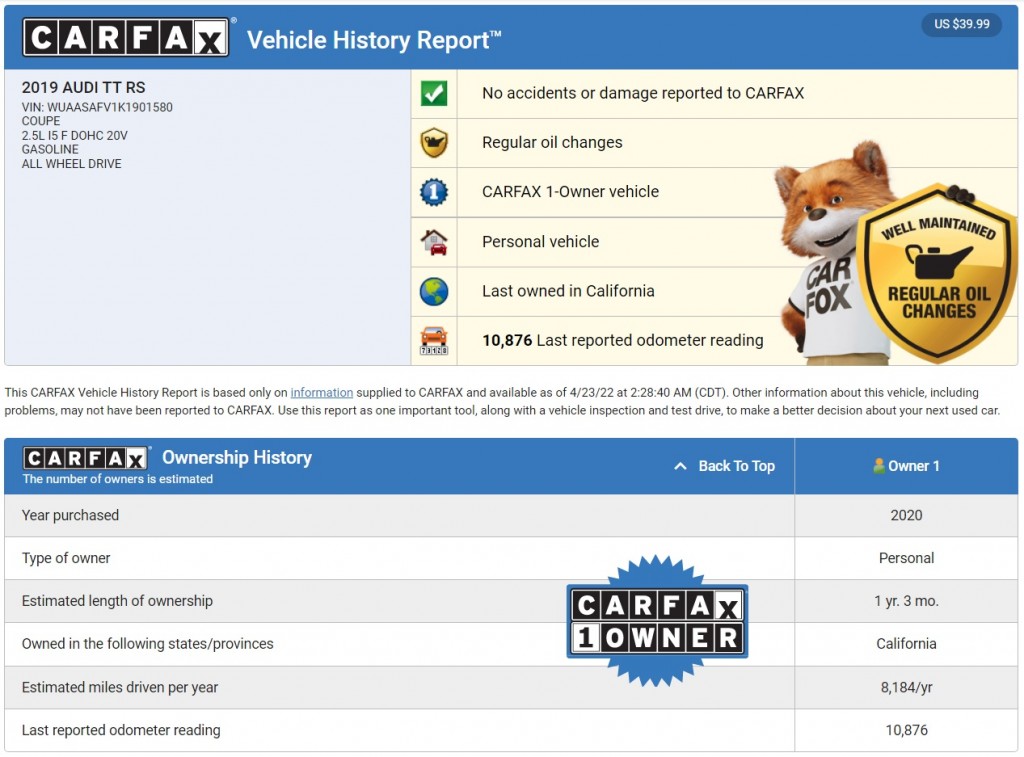This screenshot has height=757, width=1024.
Task: Click the Back To Top link
Action: click(737, 466)
